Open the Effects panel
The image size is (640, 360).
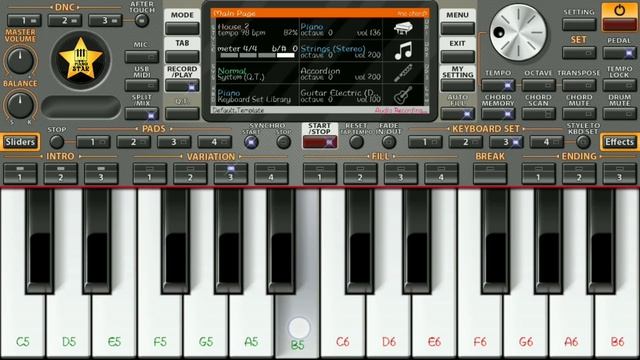[619, 142]
